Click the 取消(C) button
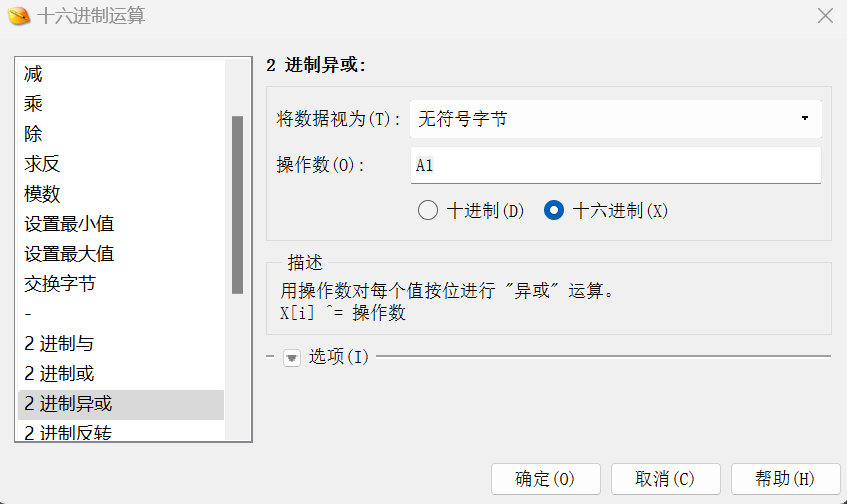Screen dimensions: 847x504 coord(666,479)
